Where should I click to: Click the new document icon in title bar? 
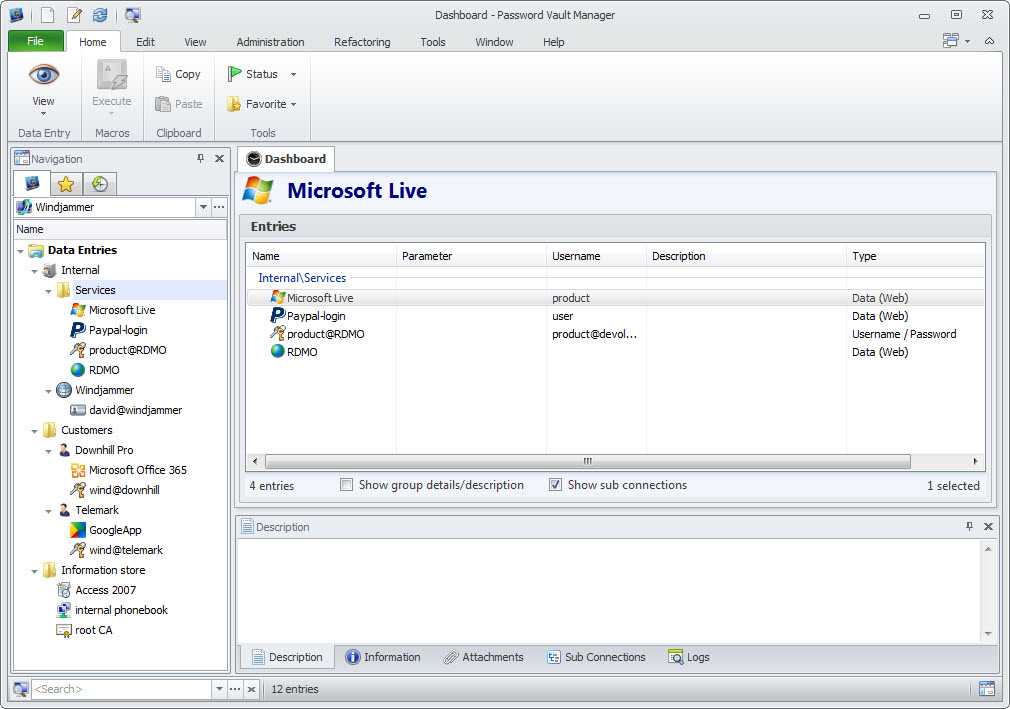pyautogui.click(x=48, y=15)
